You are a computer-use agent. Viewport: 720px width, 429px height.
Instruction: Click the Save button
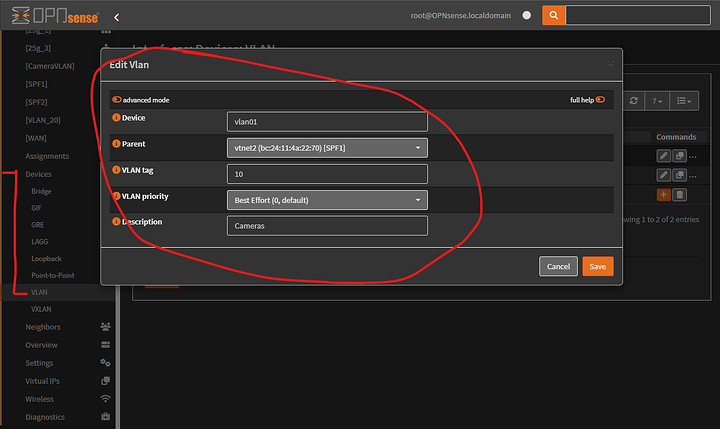pyautogui.click(x=597, y=266)
